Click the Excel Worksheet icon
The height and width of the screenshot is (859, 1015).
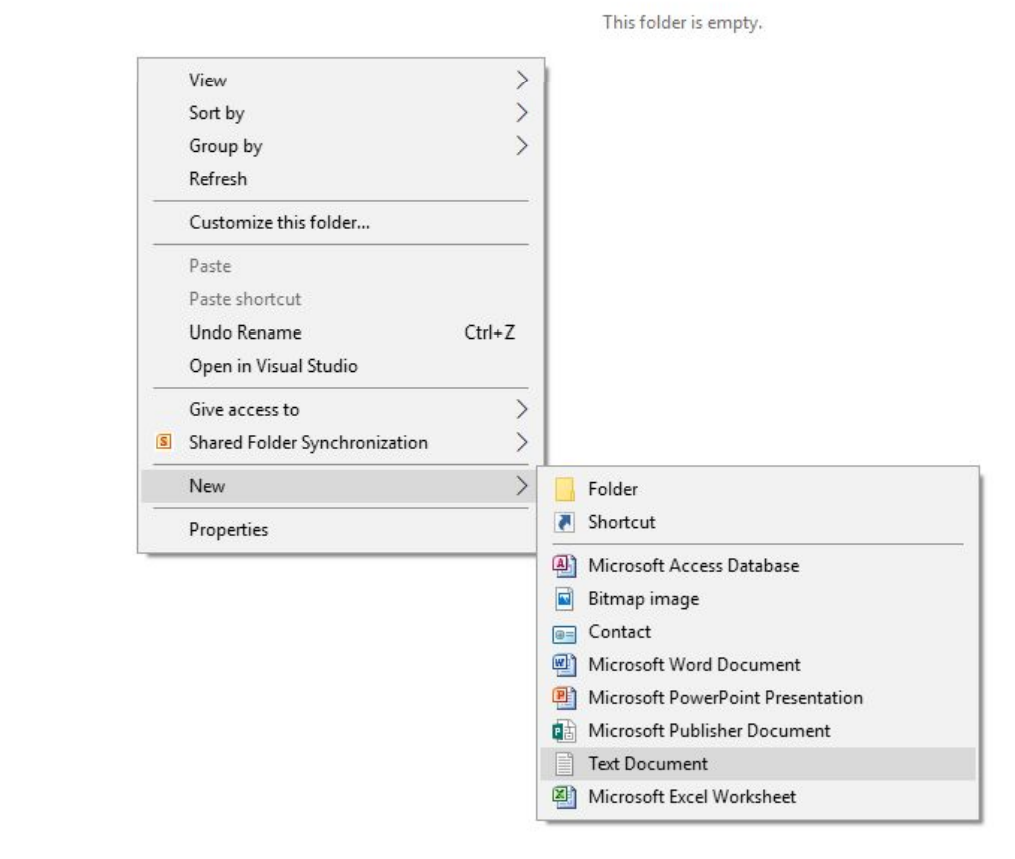pyautogui.click(x=564, y=797)
